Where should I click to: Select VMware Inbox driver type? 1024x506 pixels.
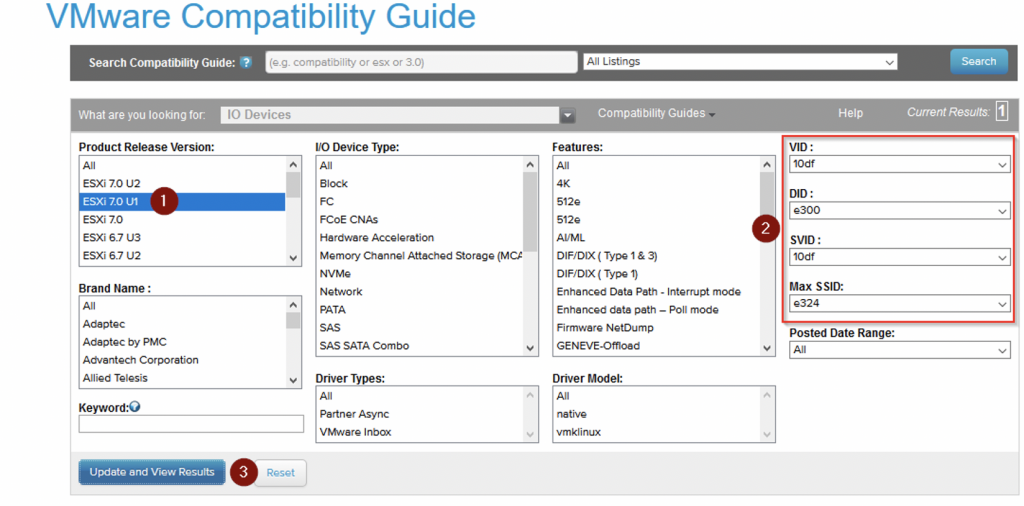pyautogui.click(x=419, y=432)
